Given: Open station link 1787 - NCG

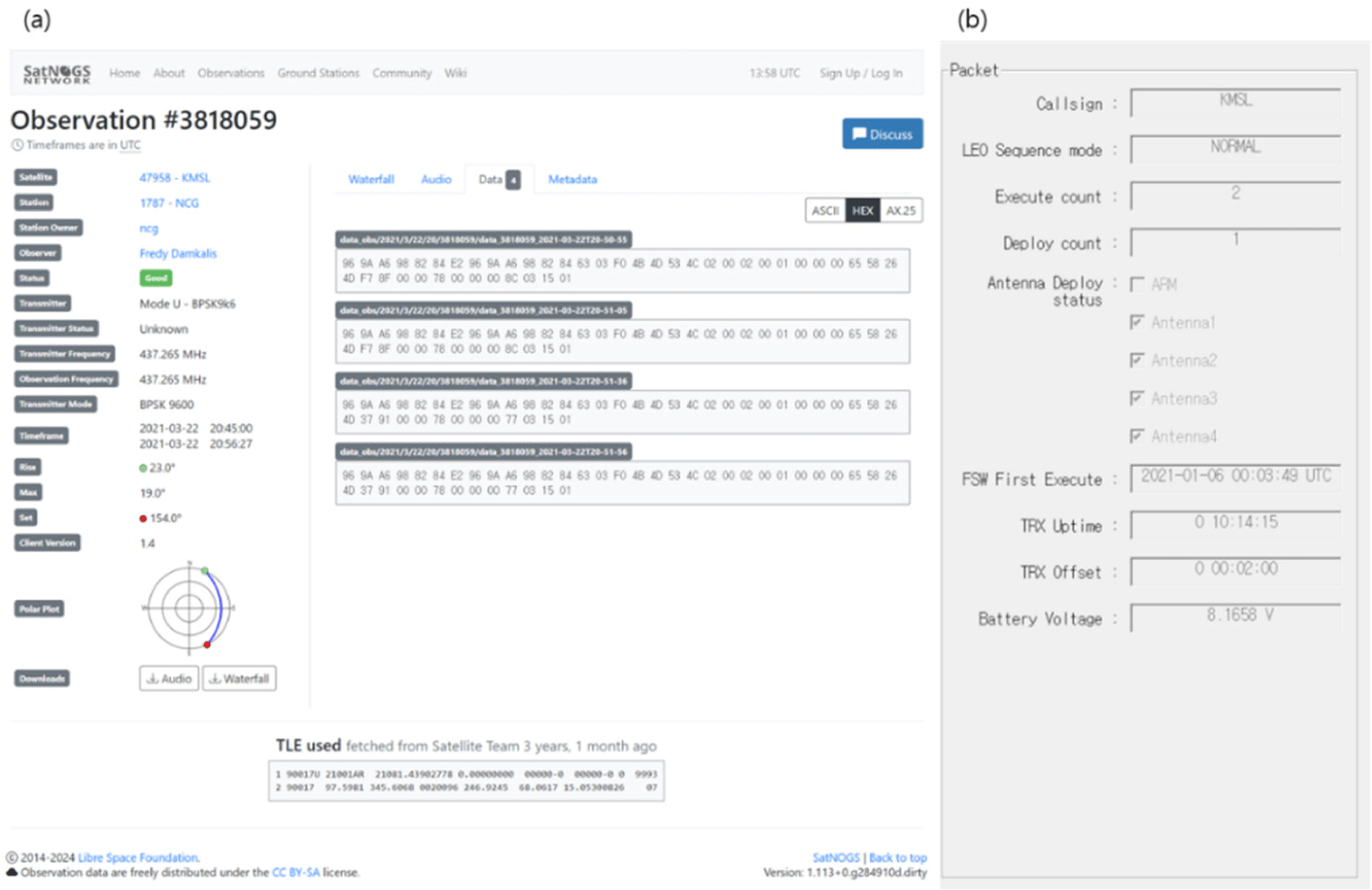Looking at the screenshot, I should (x=170, y=203).
